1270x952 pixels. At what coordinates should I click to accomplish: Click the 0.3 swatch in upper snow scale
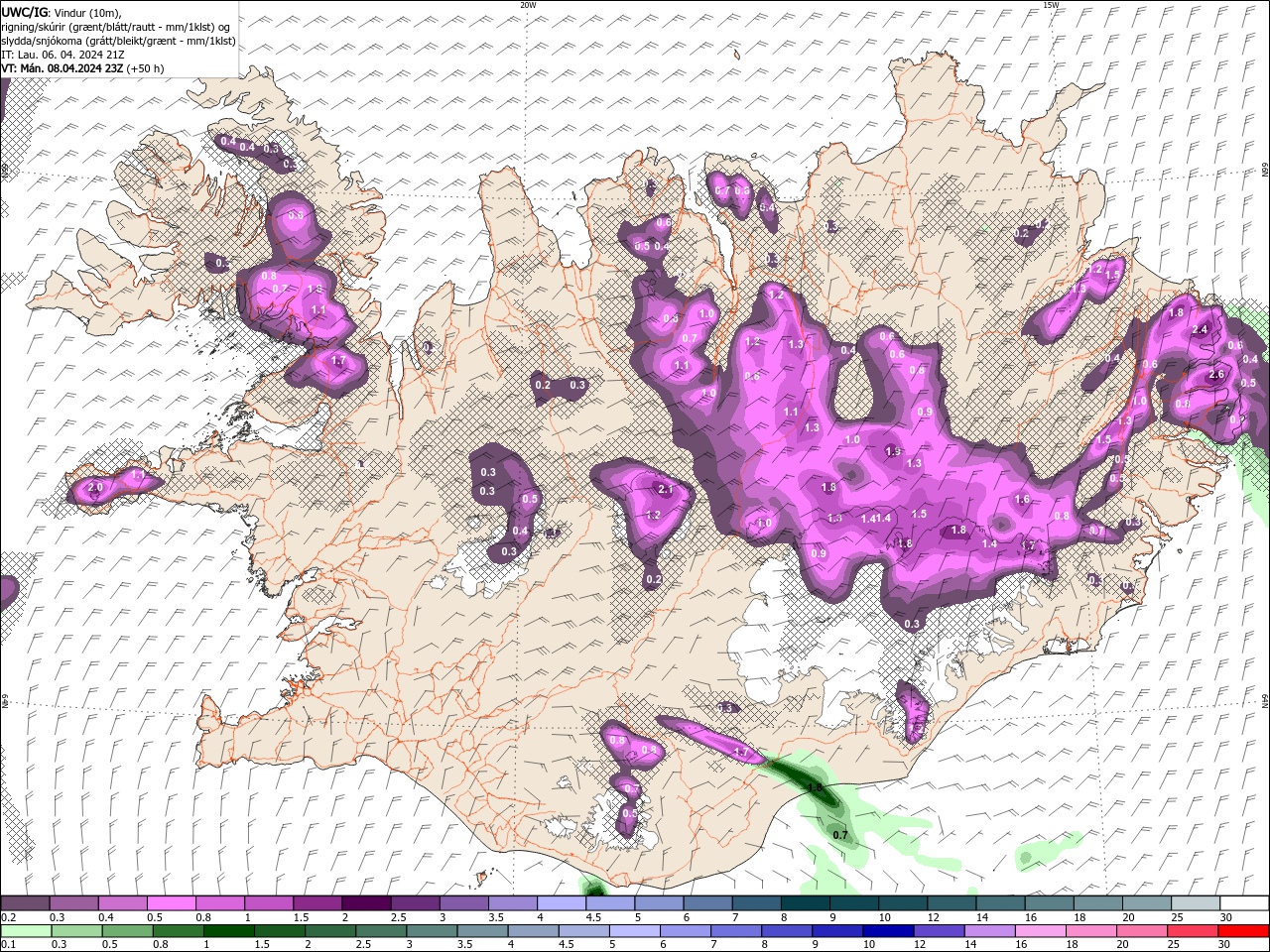point(73,903)
